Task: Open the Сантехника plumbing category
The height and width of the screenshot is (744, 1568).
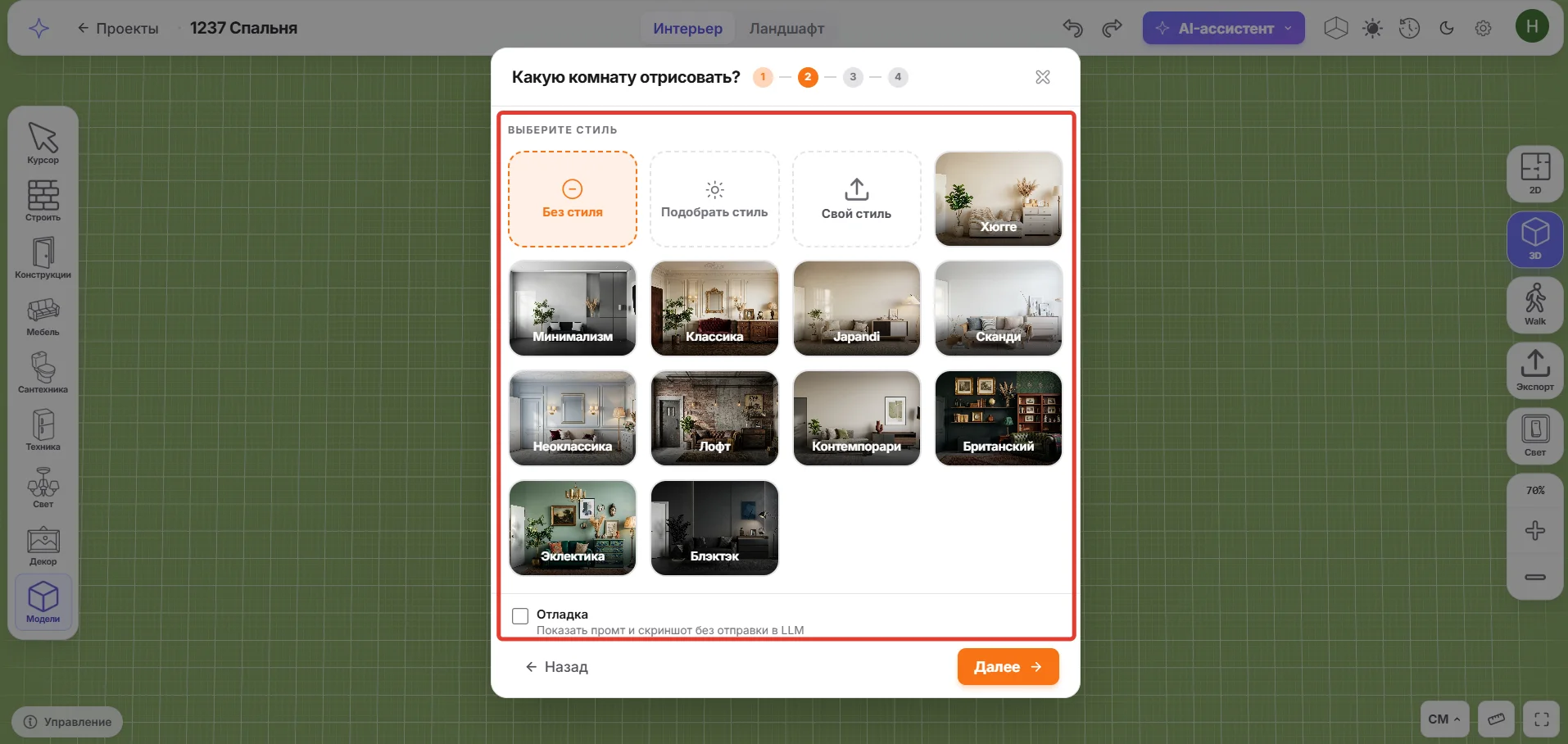Action: pos(43,373)
